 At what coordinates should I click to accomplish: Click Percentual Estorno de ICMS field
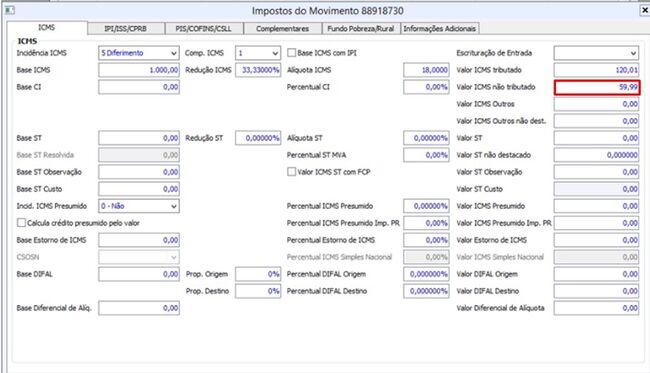[x=426, y=240]
